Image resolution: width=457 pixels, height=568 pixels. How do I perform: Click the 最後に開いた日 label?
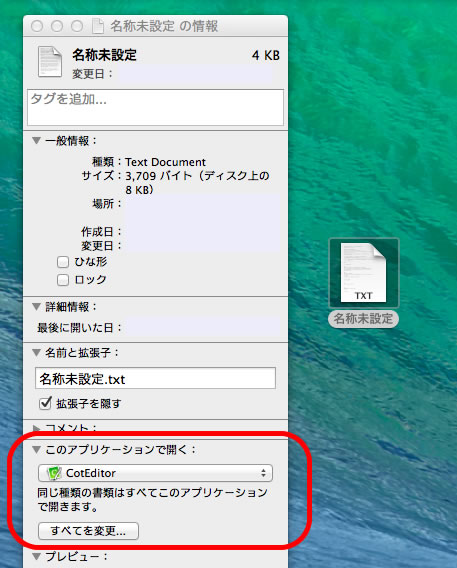pyautogui.click(x=79, y=328)
